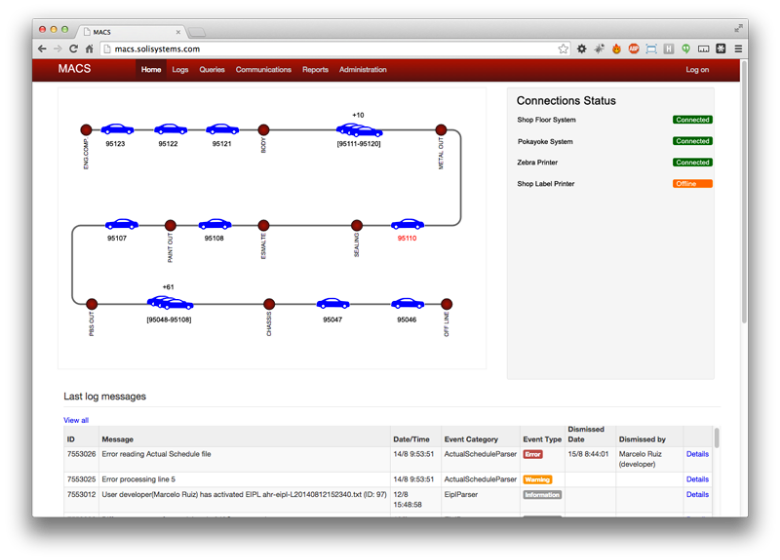Click the Offline status badge for Shop Label Printer

coord(692,184)
